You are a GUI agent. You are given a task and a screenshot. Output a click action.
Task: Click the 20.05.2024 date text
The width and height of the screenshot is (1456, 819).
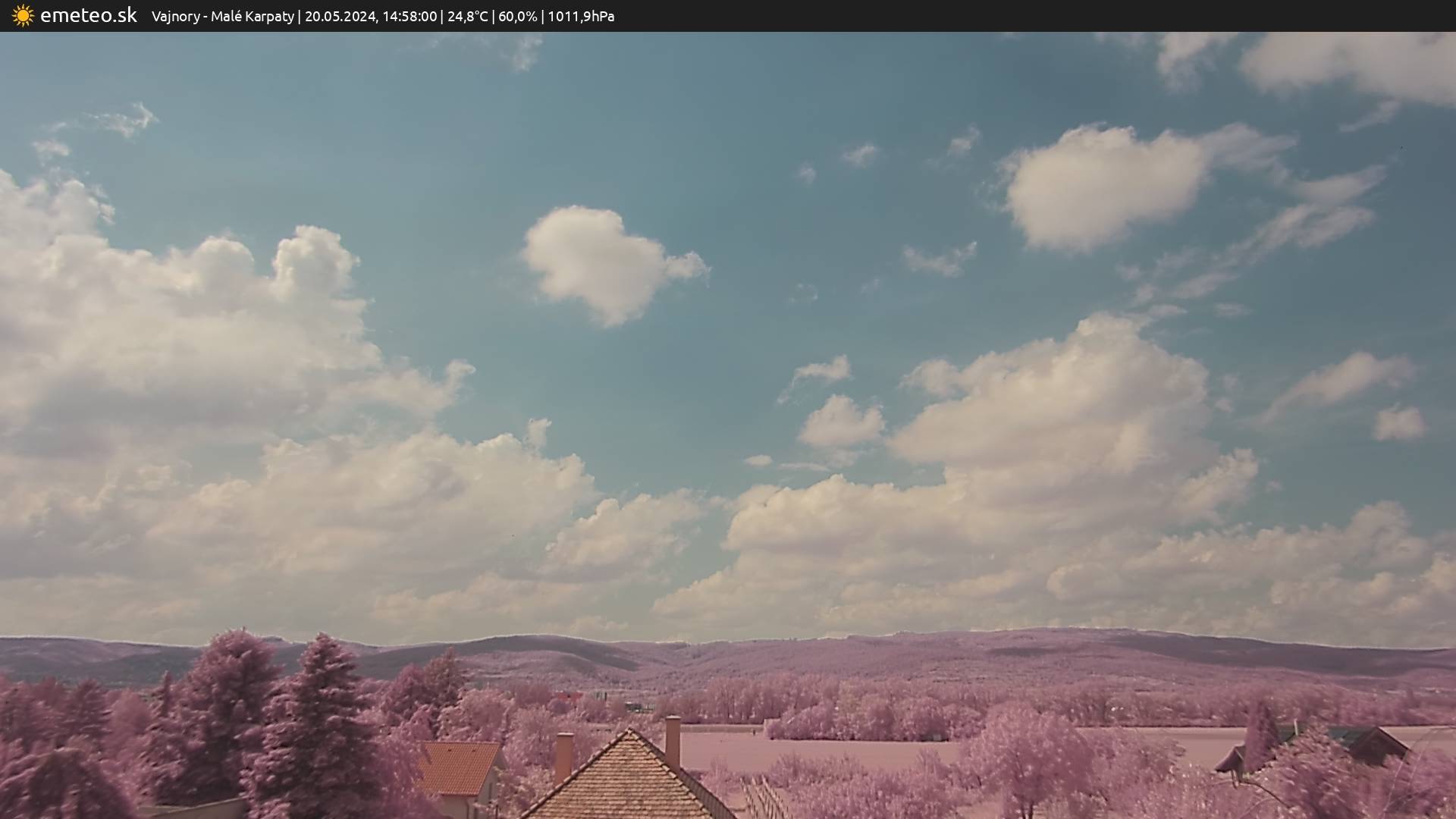click(x=340, y=17)
